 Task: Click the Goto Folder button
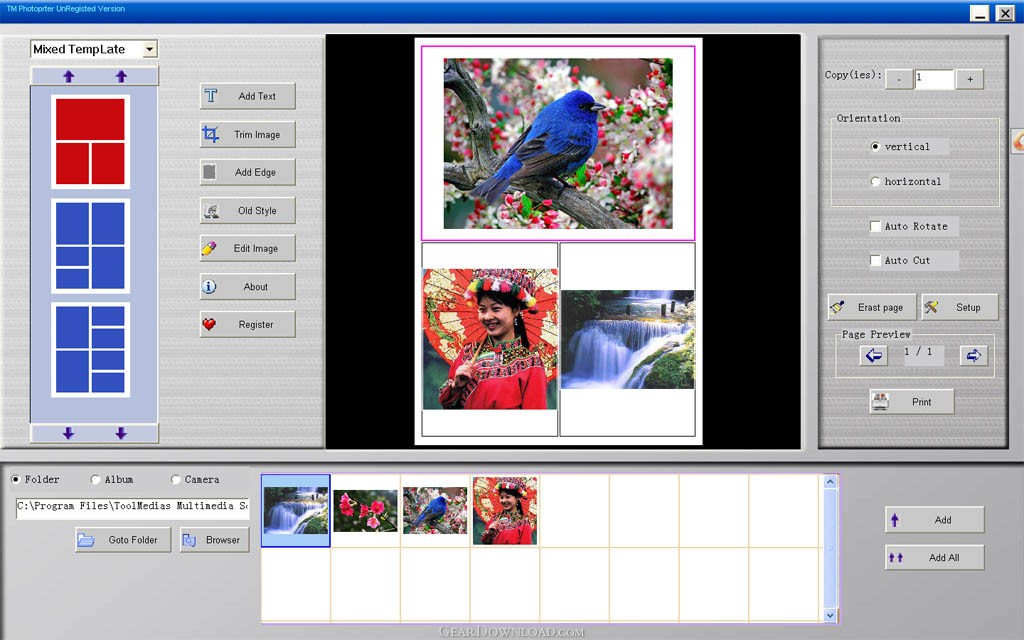(123, 540)
